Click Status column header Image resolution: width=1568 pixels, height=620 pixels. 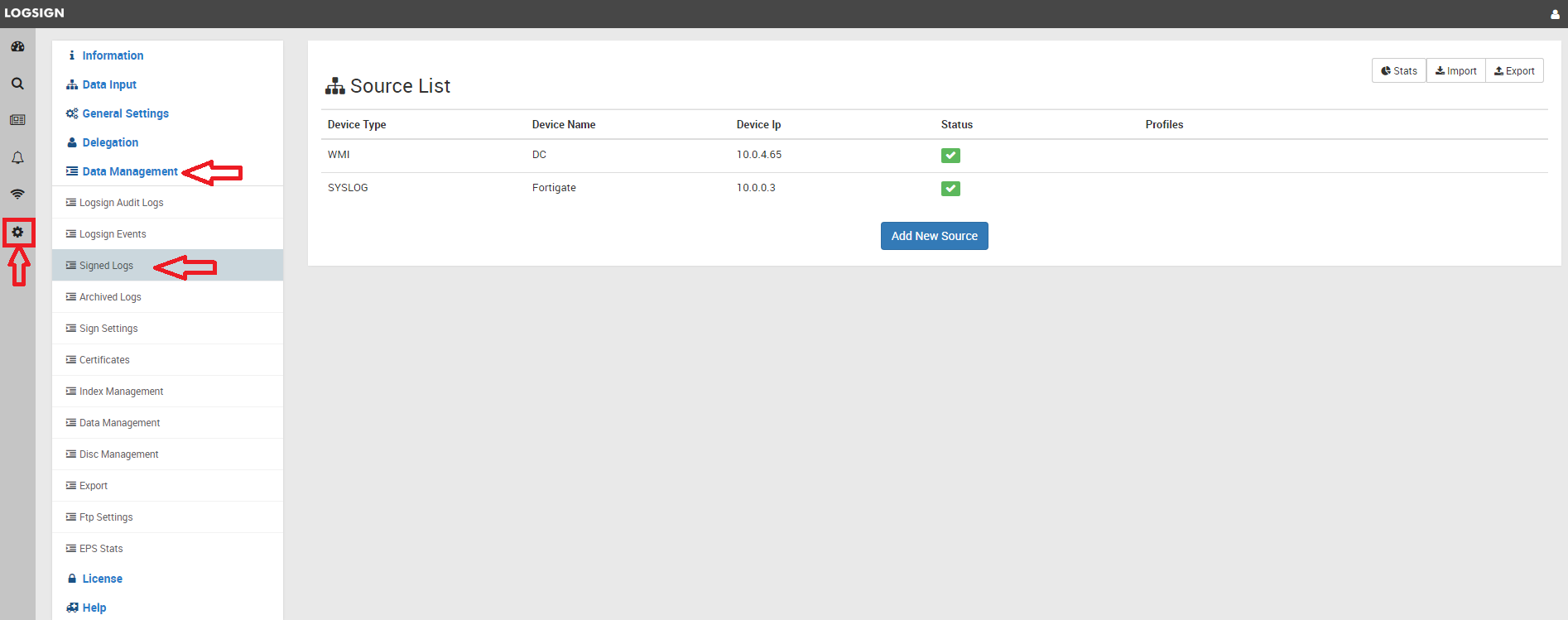click(x=957, y=124)
